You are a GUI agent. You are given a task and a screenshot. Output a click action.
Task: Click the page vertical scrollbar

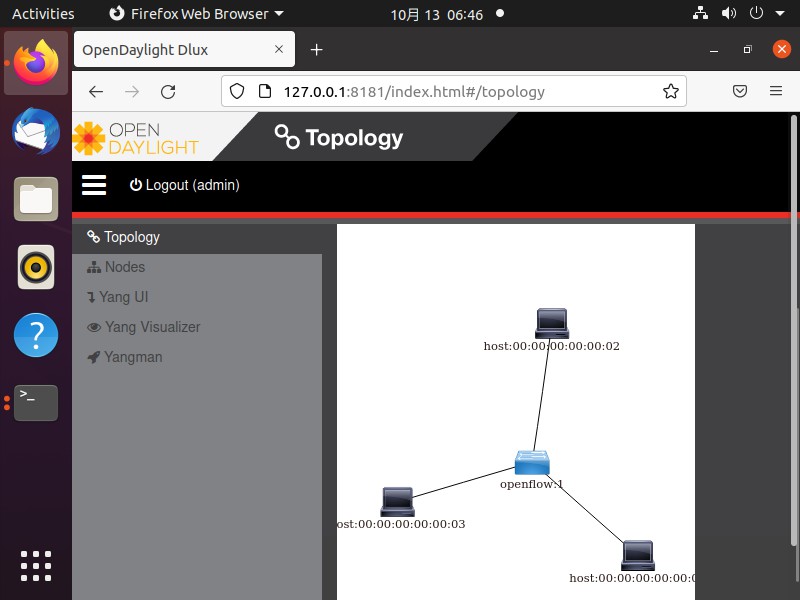794,332
